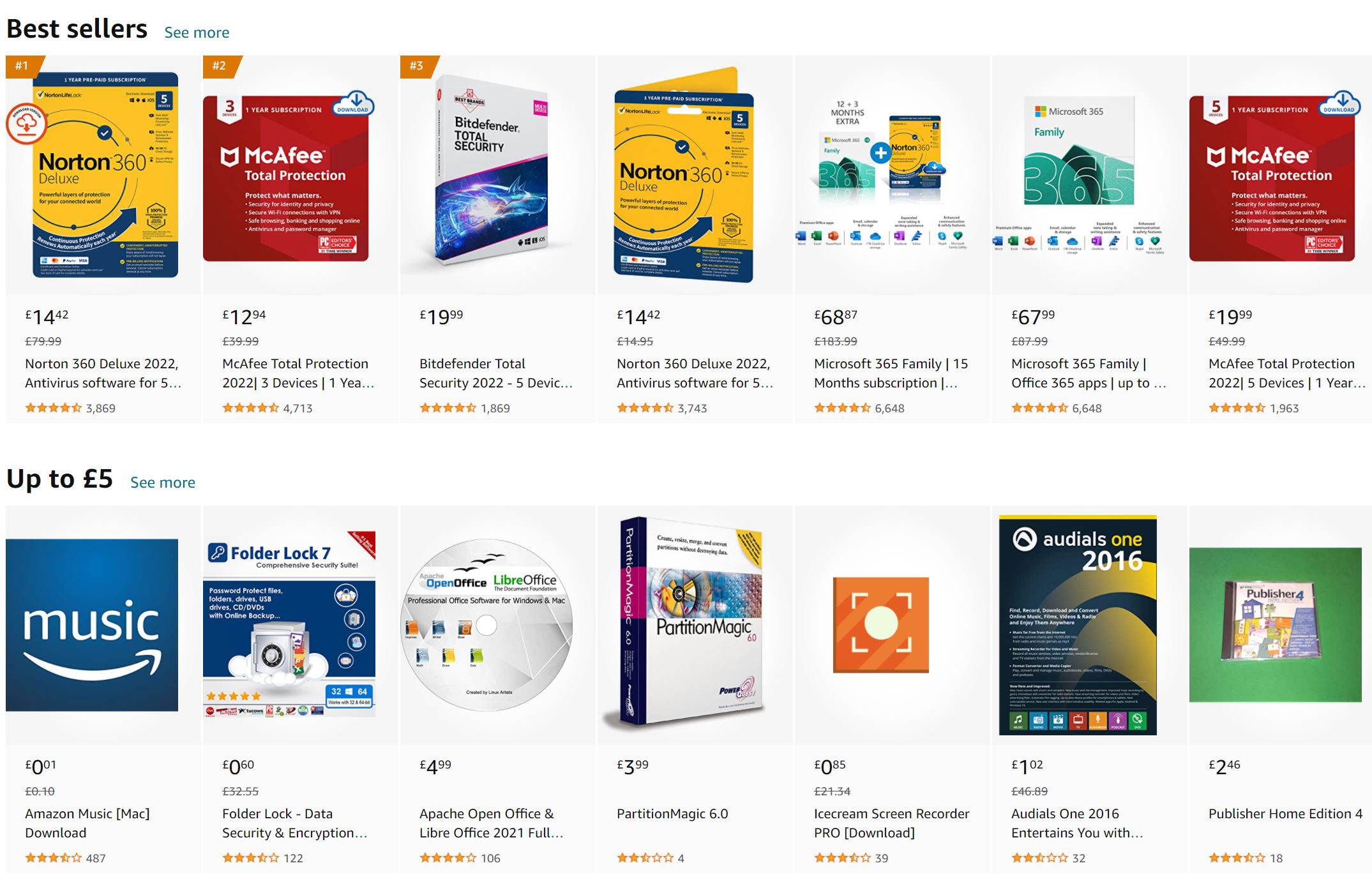
Task: Open the McAfee Total Protection 3 Devices title link
Action: click(298, 373)
